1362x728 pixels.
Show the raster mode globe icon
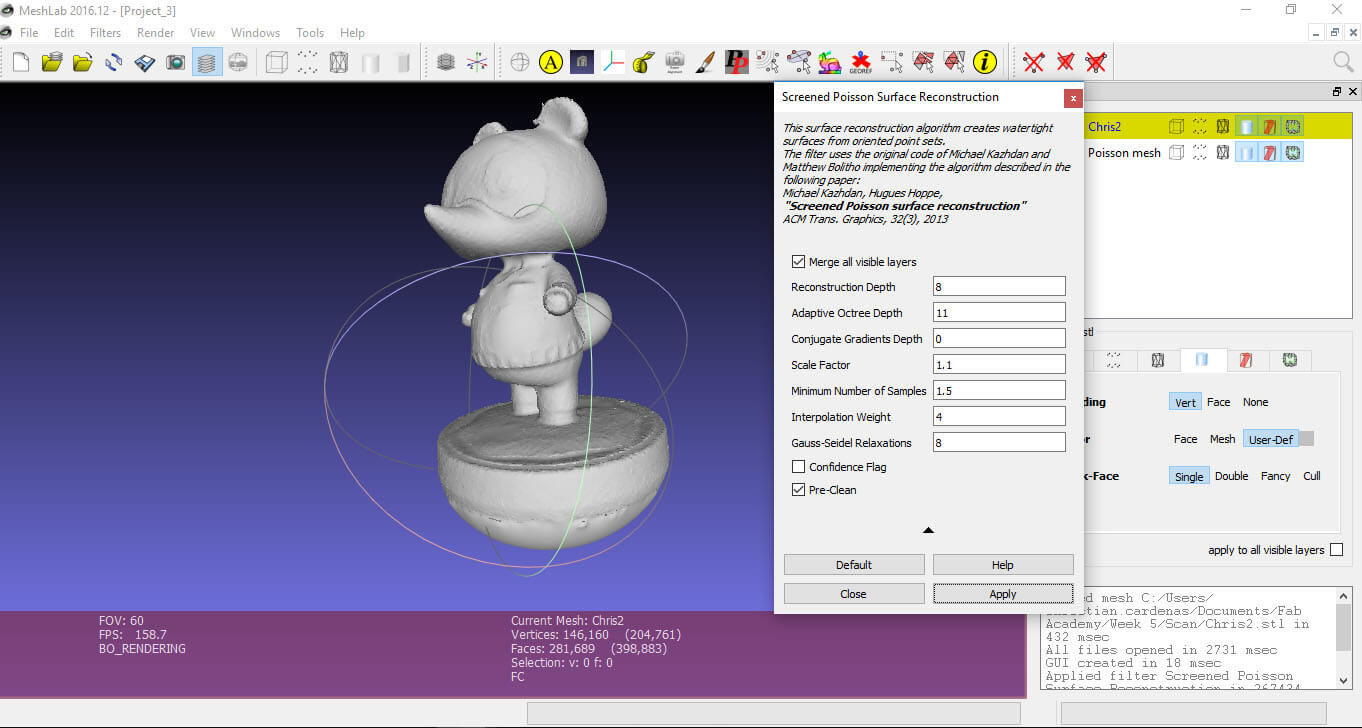pos(238,62)
